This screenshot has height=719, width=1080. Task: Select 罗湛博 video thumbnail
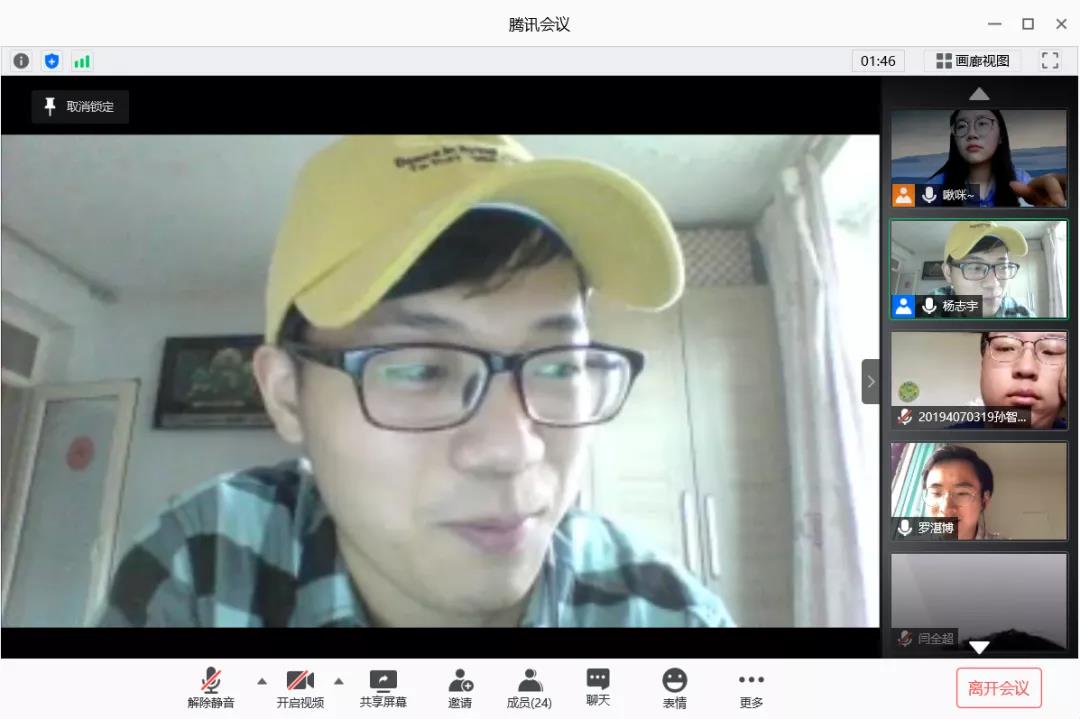tap(979, 491)
